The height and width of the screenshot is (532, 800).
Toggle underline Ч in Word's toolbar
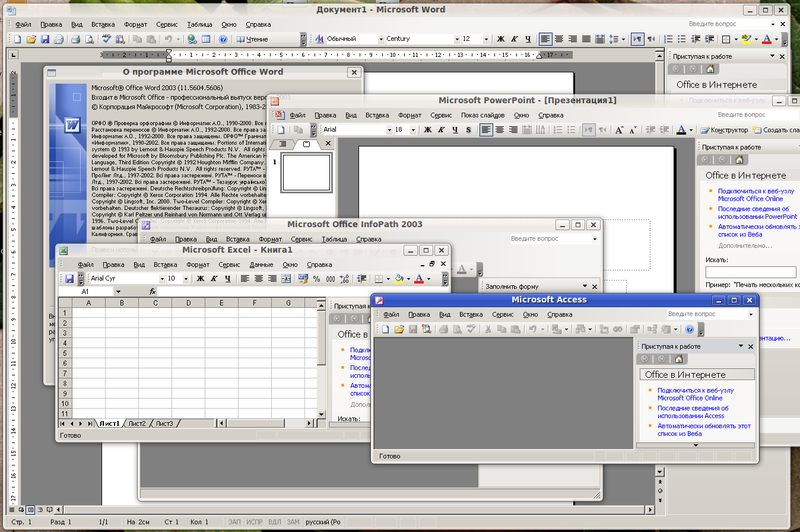pyautogui.click(x=527, y=38)
